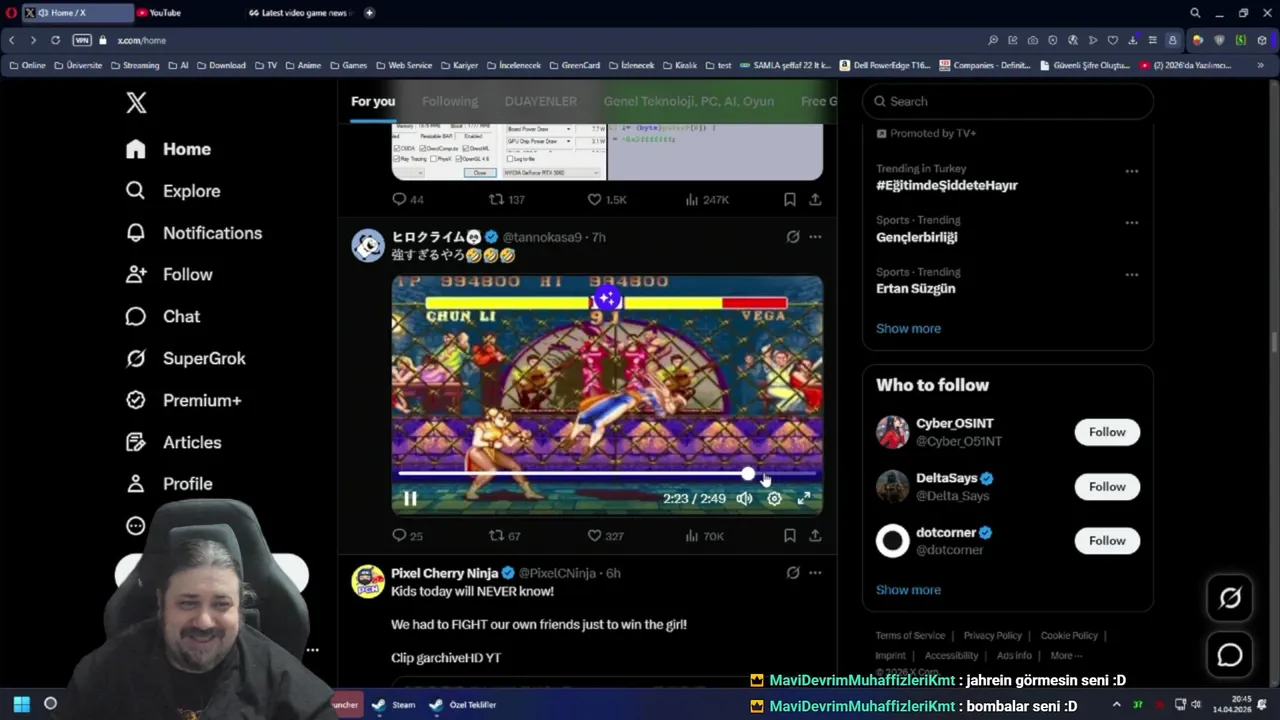Open Explore in the X sidebar

(172, 191)
